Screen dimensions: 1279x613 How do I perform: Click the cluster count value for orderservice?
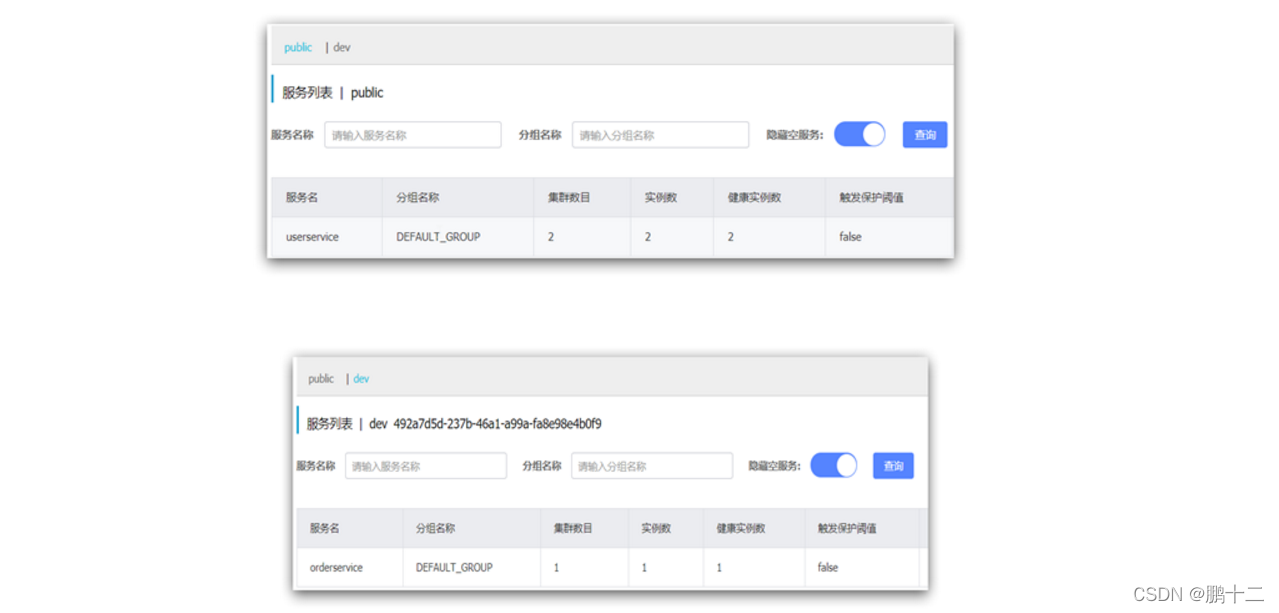[556, 567]
